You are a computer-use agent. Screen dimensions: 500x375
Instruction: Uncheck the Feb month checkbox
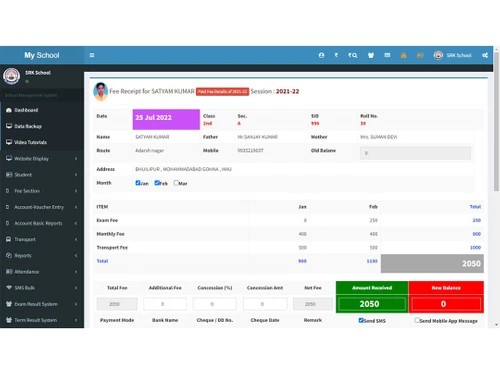coord(157,183)
